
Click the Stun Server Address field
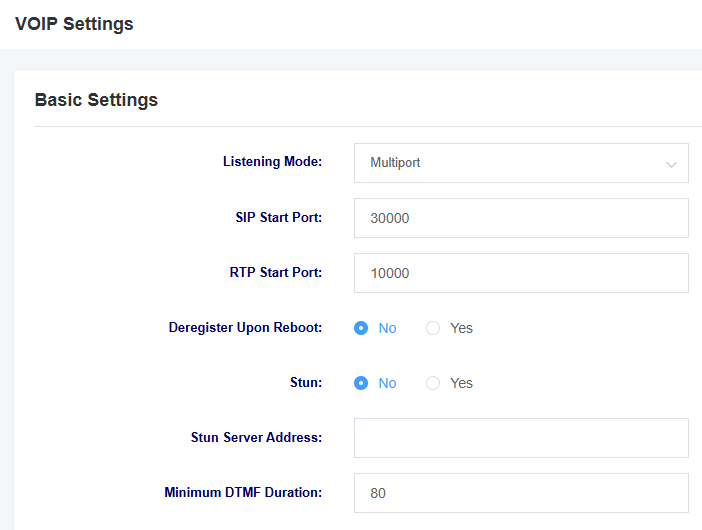coord(521,438)
